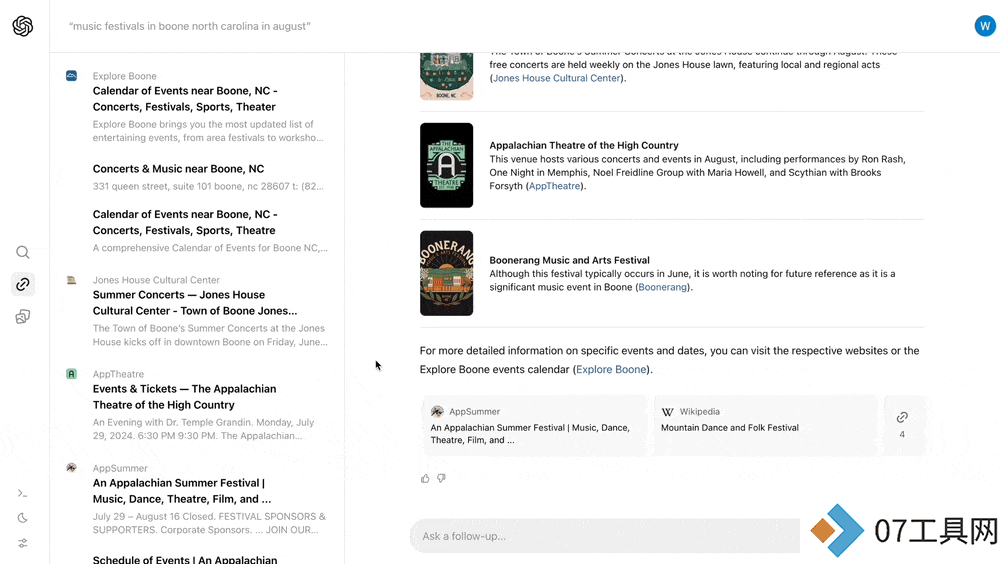The width and height of the screenshot is (1000, 564).
Task: Open Events & Tickets Appalachian Theatre result
Action: (184, 397)
